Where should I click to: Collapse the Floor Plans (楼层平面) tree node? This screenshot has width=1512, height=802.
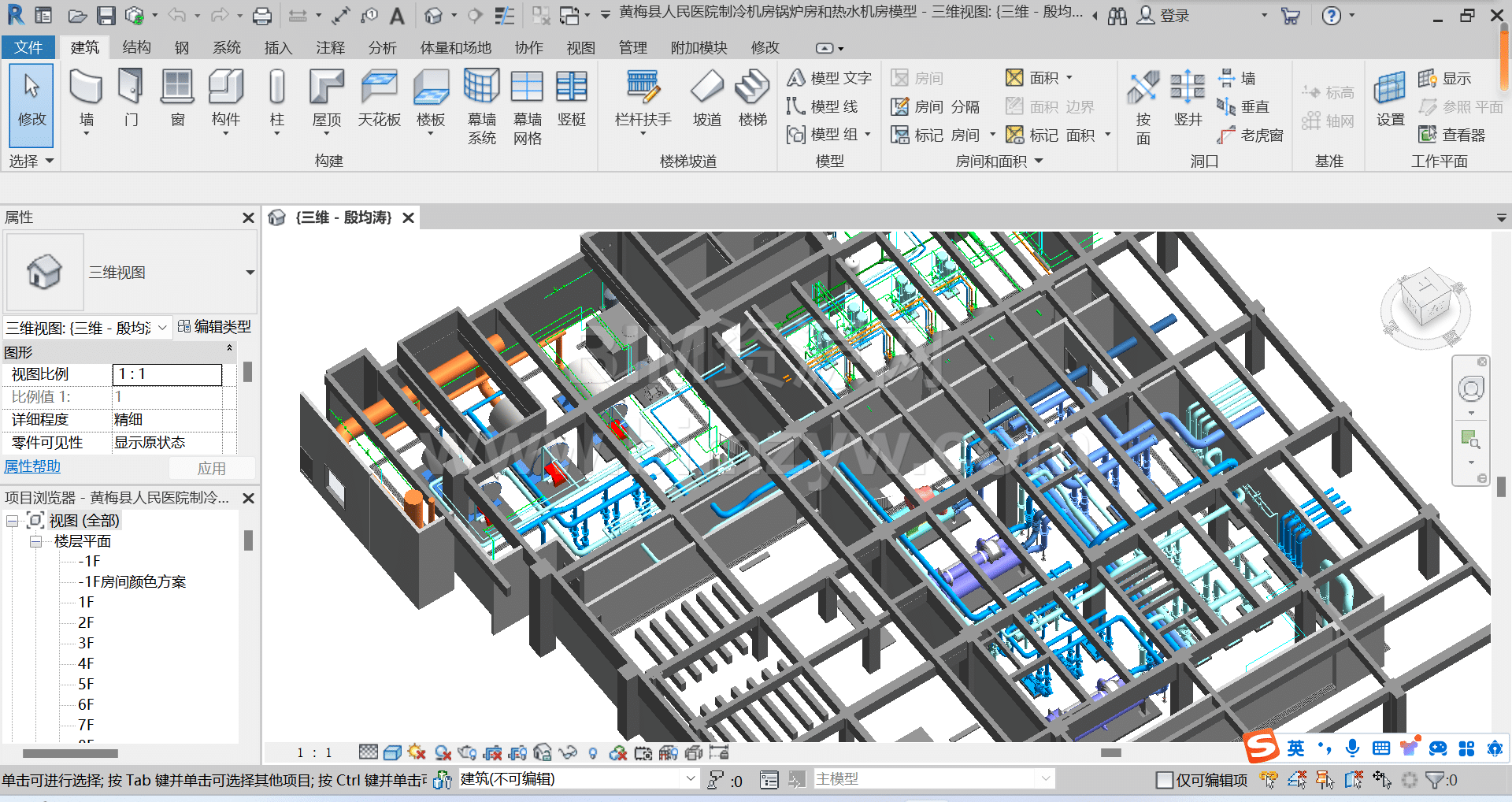(x=36, y=541)
